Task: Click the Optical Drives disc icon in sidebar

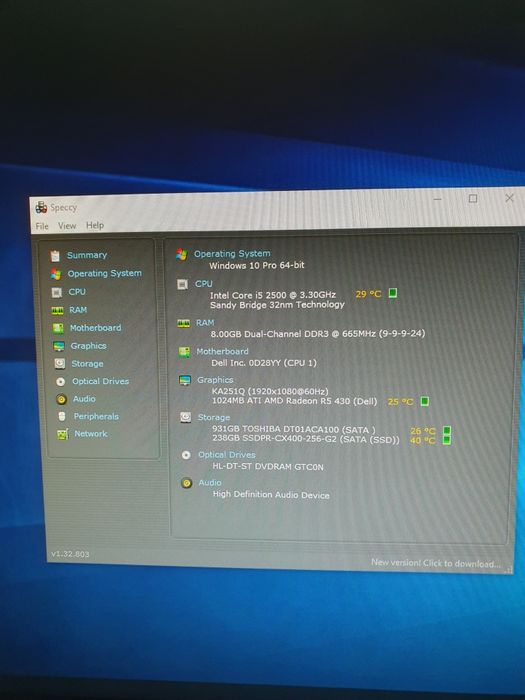Action: click(x=61, y=382)
